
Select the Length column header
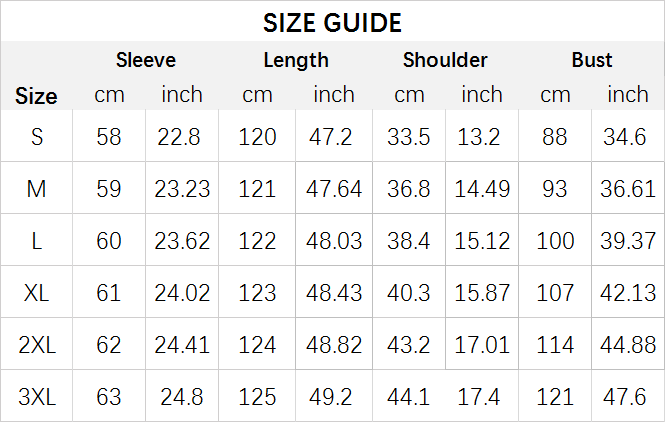tap(296, 60)
